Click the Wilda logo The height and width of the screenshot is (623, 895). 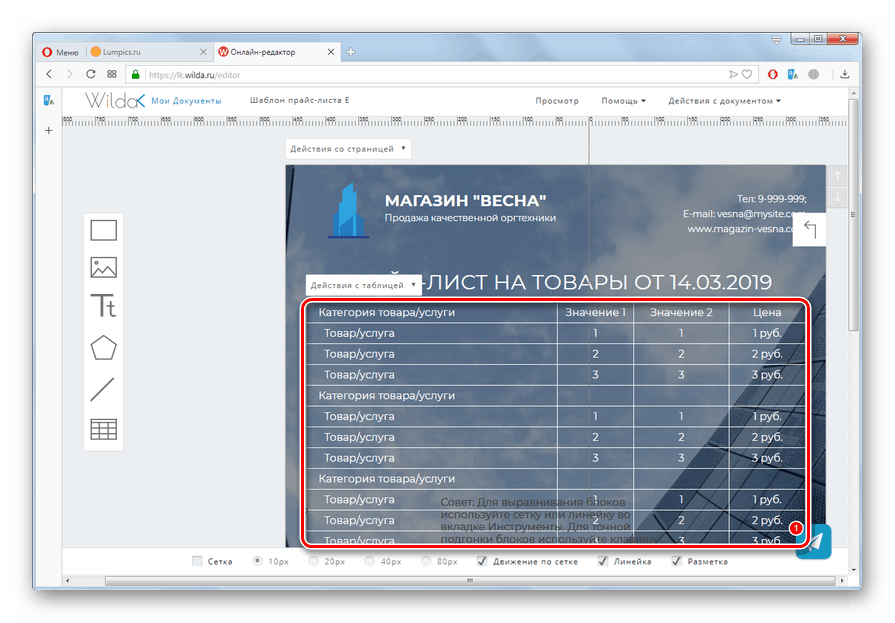115,100
